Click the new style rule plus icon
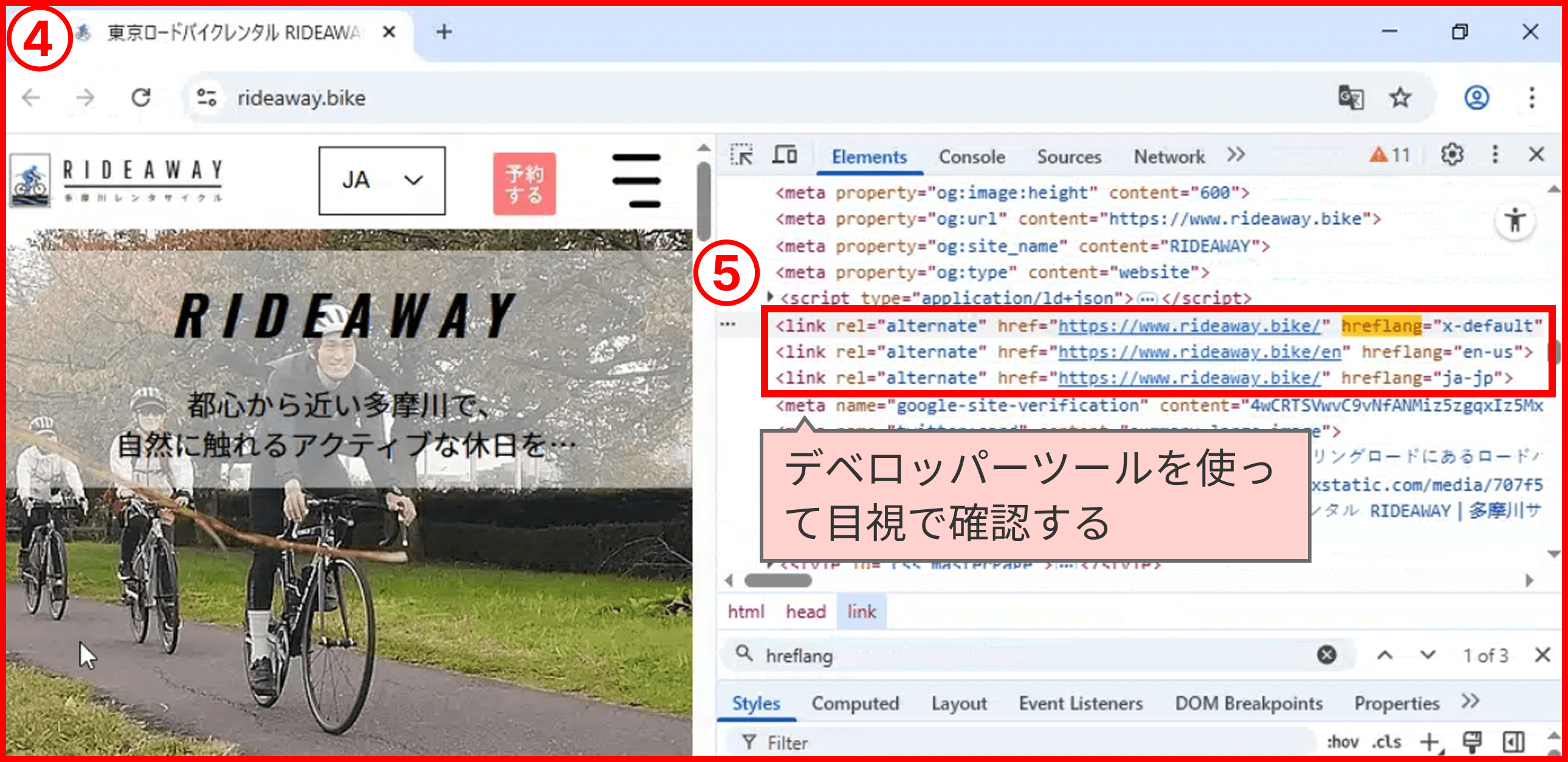Viewport: 1568px width, 762px height. [x=1432, y=741]
